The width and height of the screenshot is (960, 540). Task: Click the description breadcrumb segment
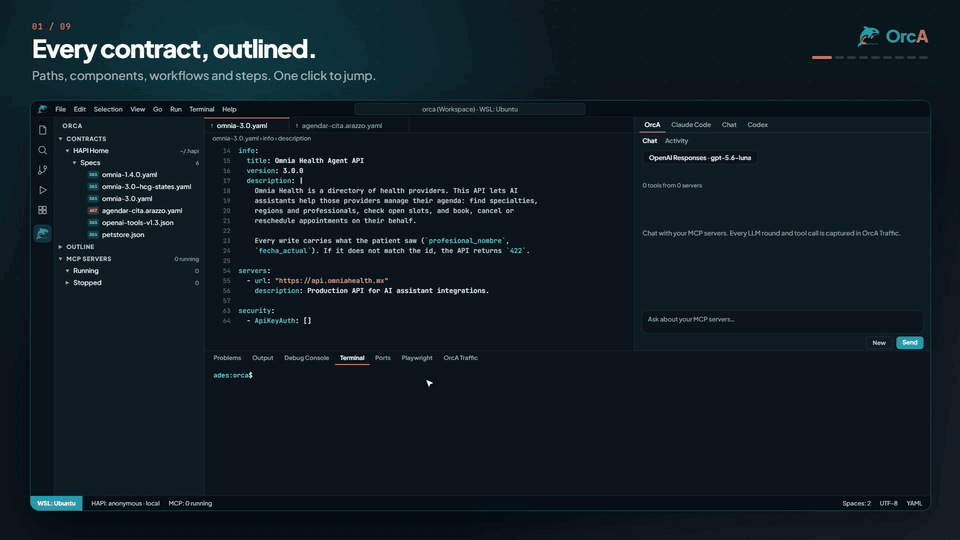[294, 138]
